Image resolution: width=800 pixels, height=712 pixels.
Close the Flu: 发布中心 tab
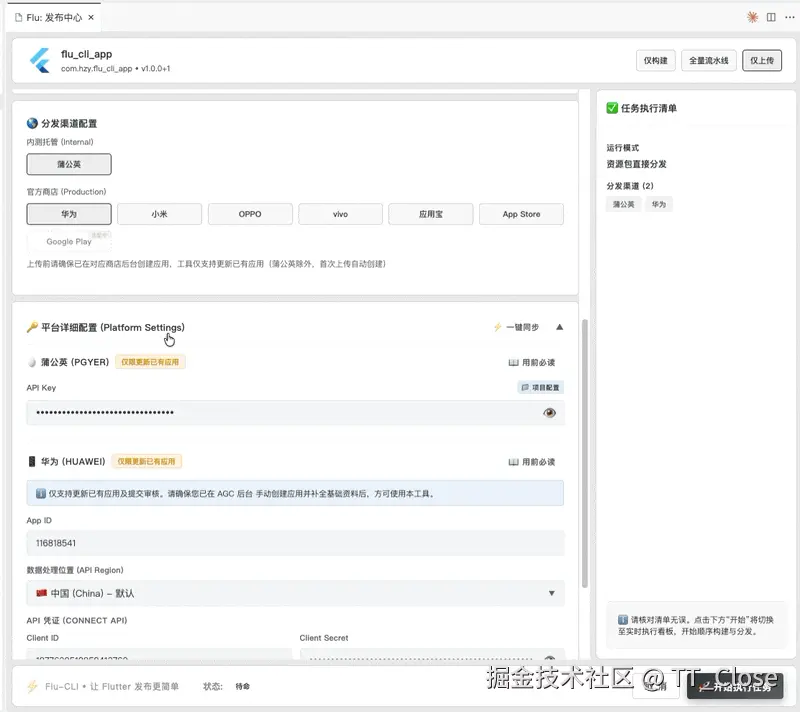pyautogui.click(x=91, y=17)
